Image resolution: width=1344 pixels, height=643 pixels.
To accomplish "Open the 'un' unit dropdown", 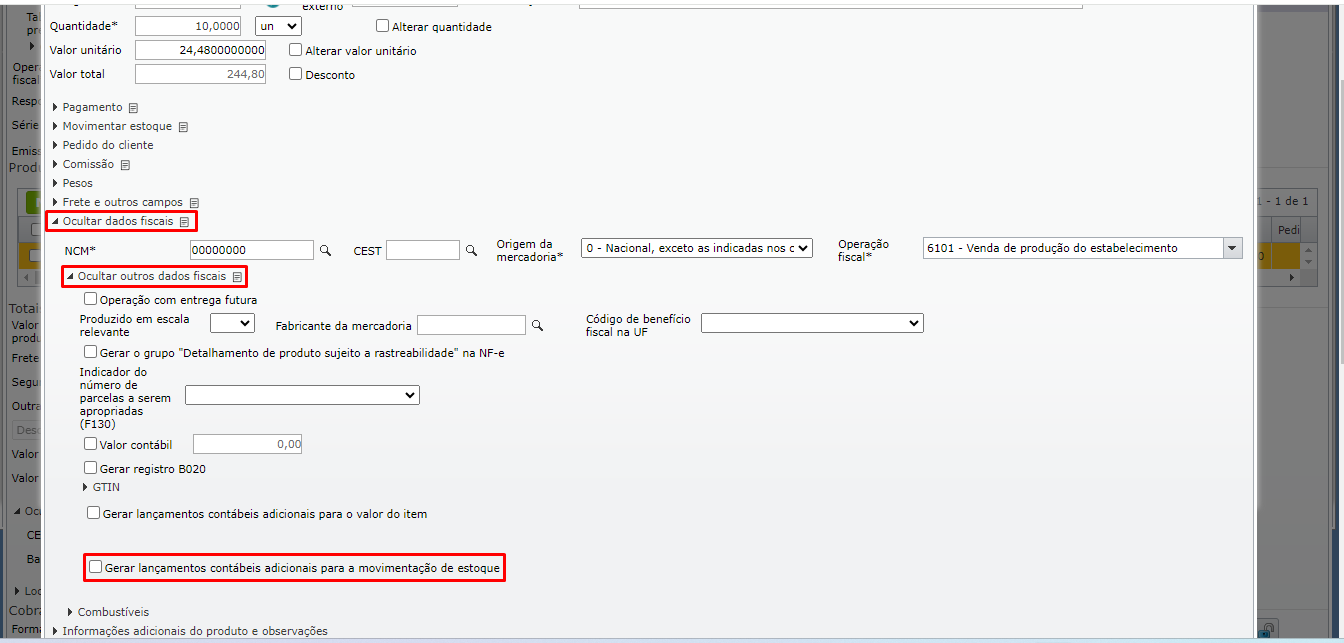I will click(x=279, y=26).
